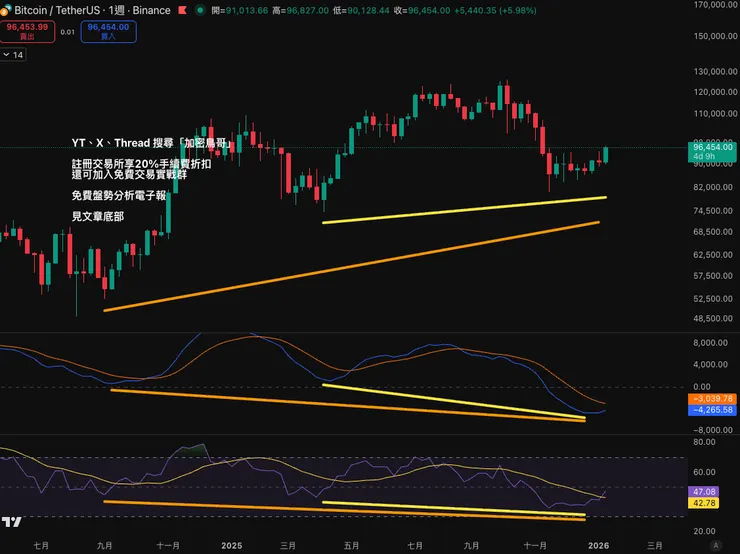Click the 高=96,827.00 high value
This screenshot has width=740, height=554.
(x=300, y=10)
